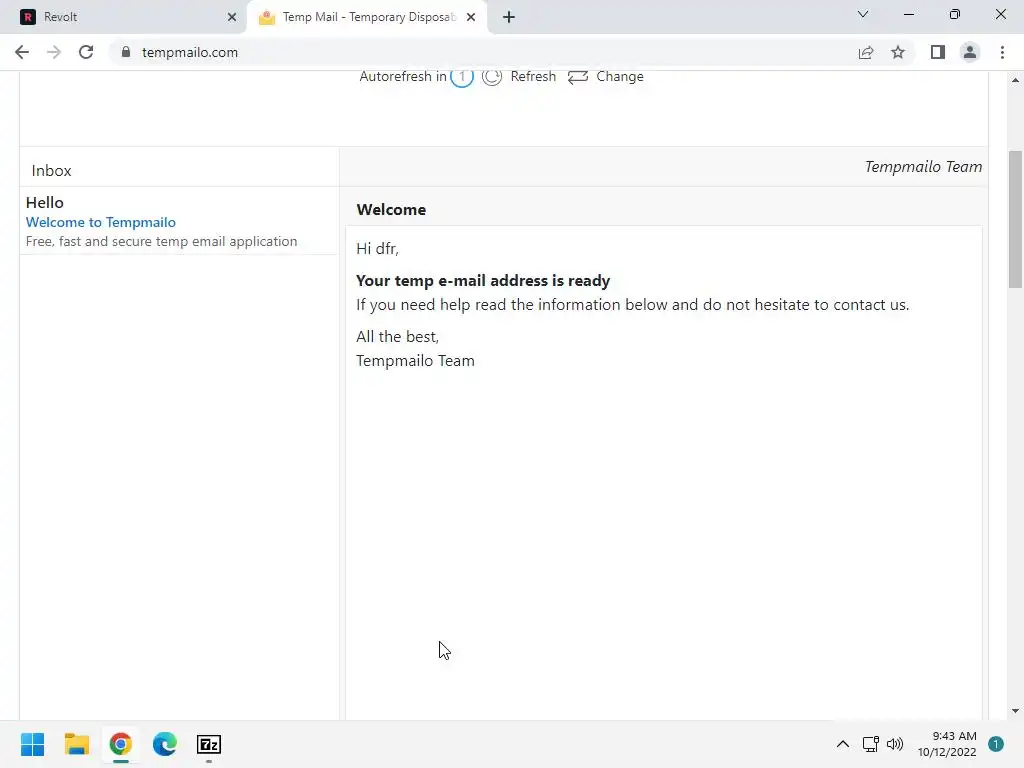Click the volume speaker tray icon
This screenshot has width=1024, height=768.
point(895,744)
